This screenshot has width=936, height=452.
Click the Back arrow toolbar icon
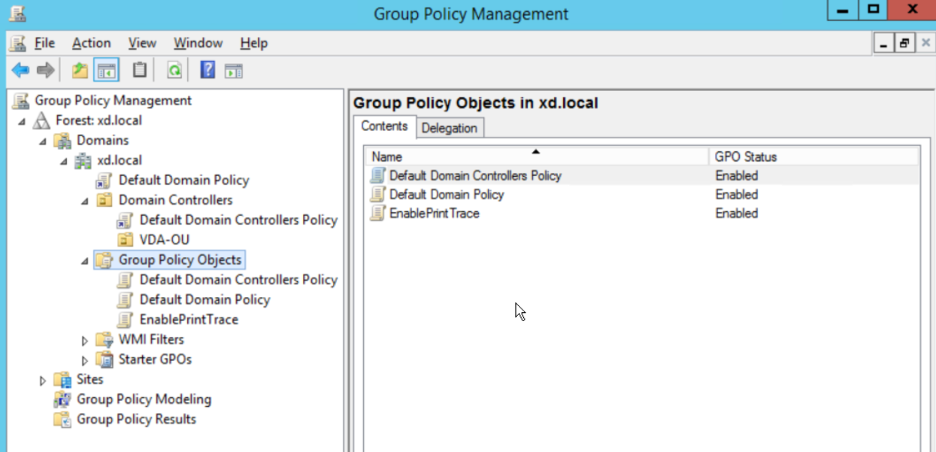[x=20, y=70]
